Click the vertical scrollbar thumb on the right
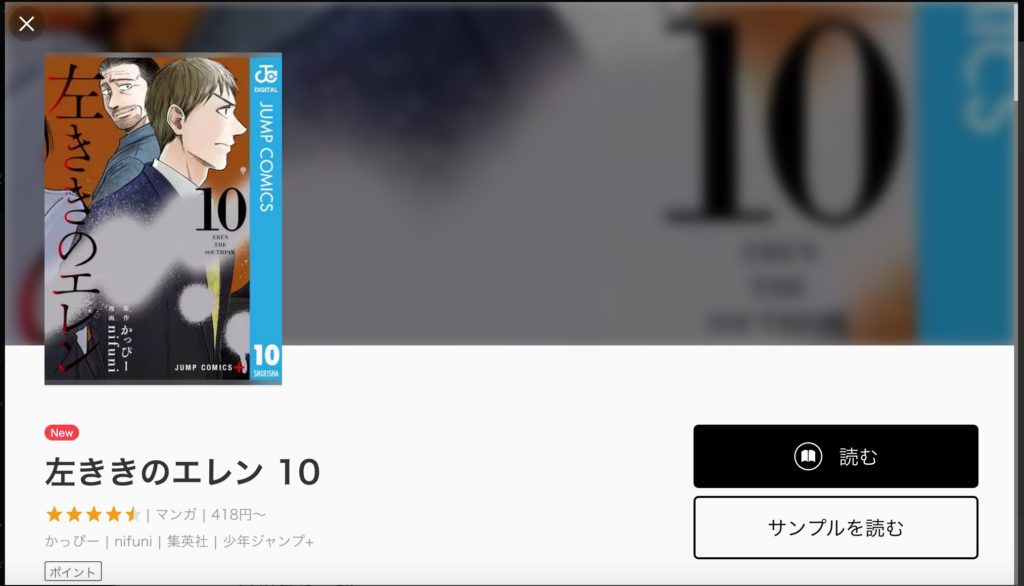1024x586 pixels. click(1018, 52)
